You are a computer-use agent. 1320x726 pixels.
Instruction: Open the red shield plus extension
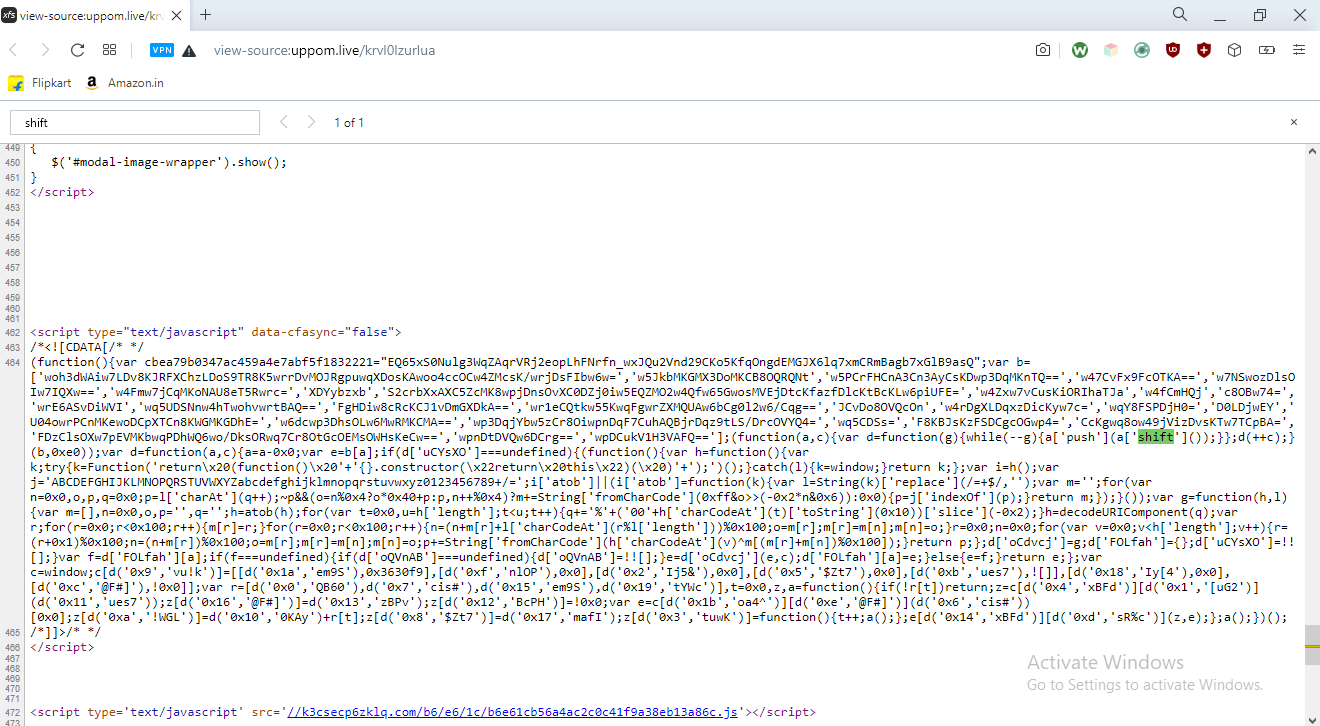coord(1204,50)
